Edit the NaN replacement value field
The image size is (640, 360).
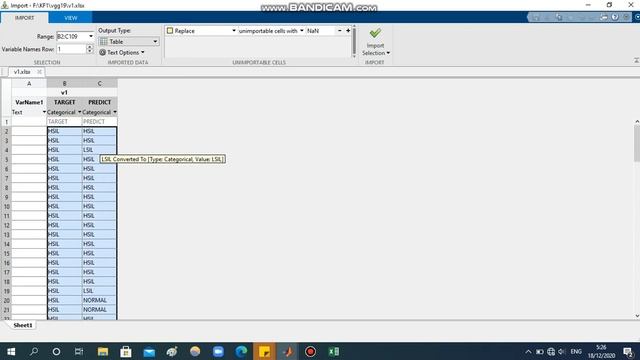[321, 31]
